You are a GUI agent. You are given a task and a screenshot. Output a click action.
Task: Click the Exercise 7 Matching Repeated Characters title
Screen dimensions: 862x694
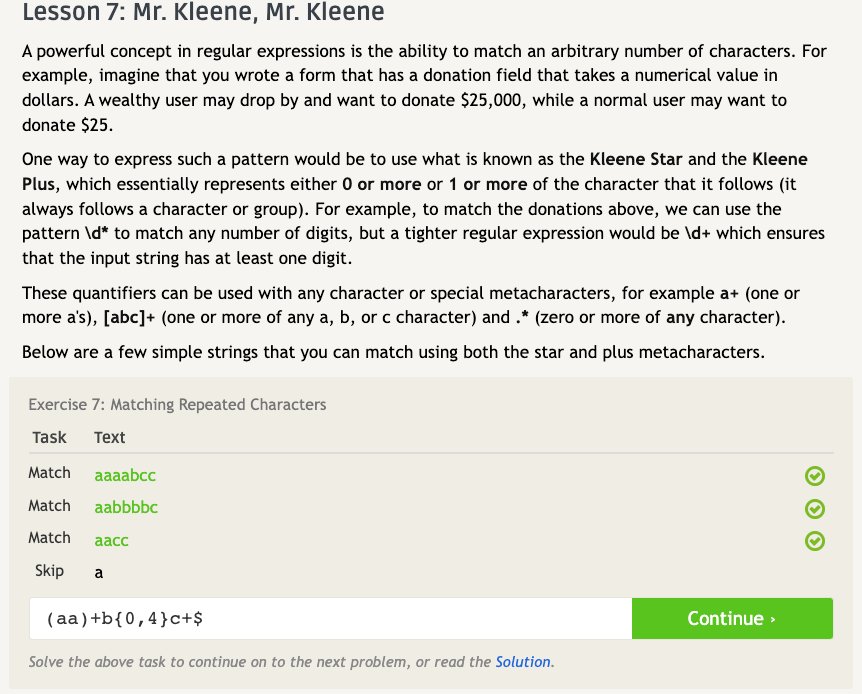(177, 405)
